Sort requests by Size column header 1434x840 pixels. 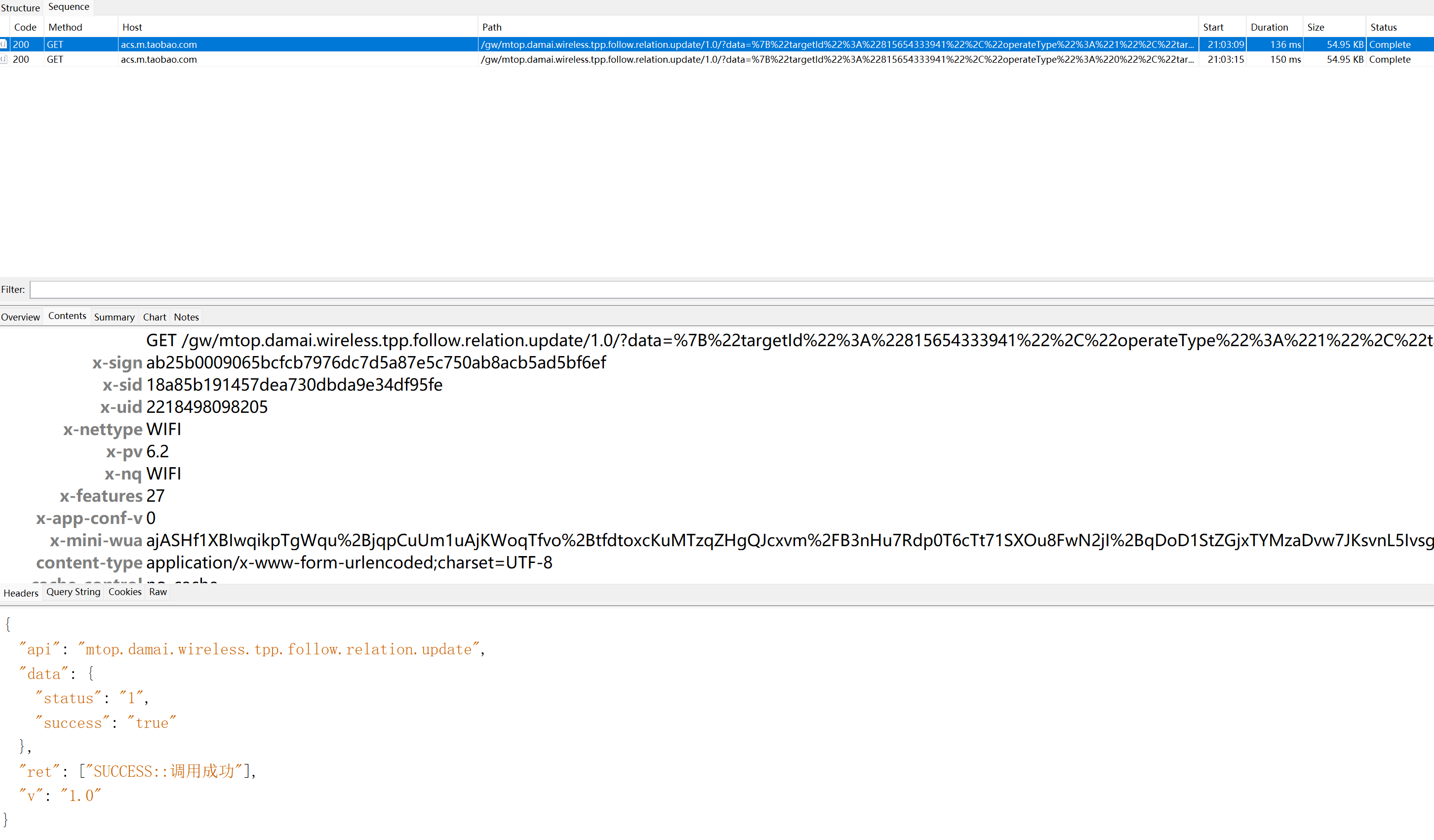click(x=1315, y=27)
